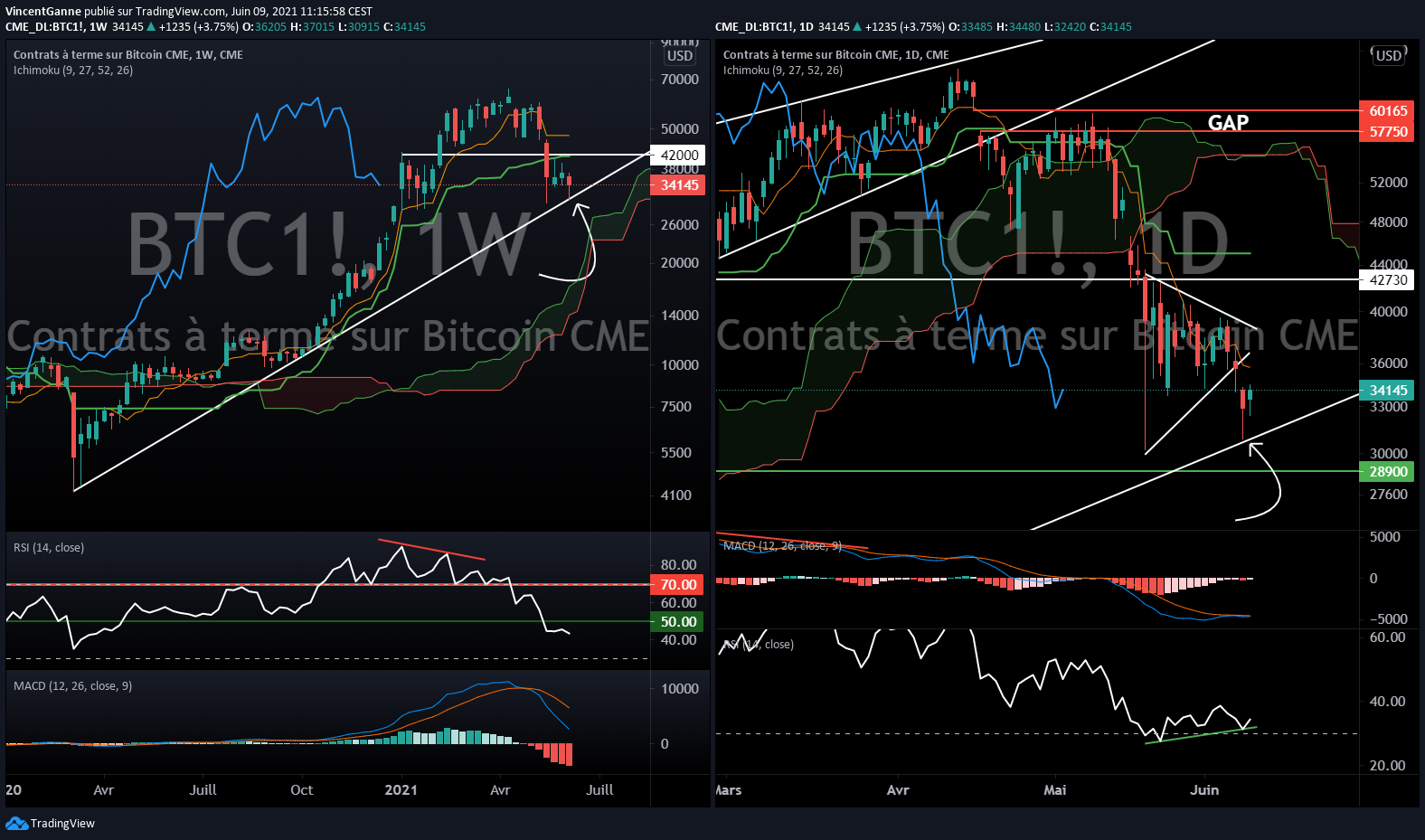
Task: Expand the weekly Ichimoku (9, 27, 52, 26) legend
Action: pos(73,71)
